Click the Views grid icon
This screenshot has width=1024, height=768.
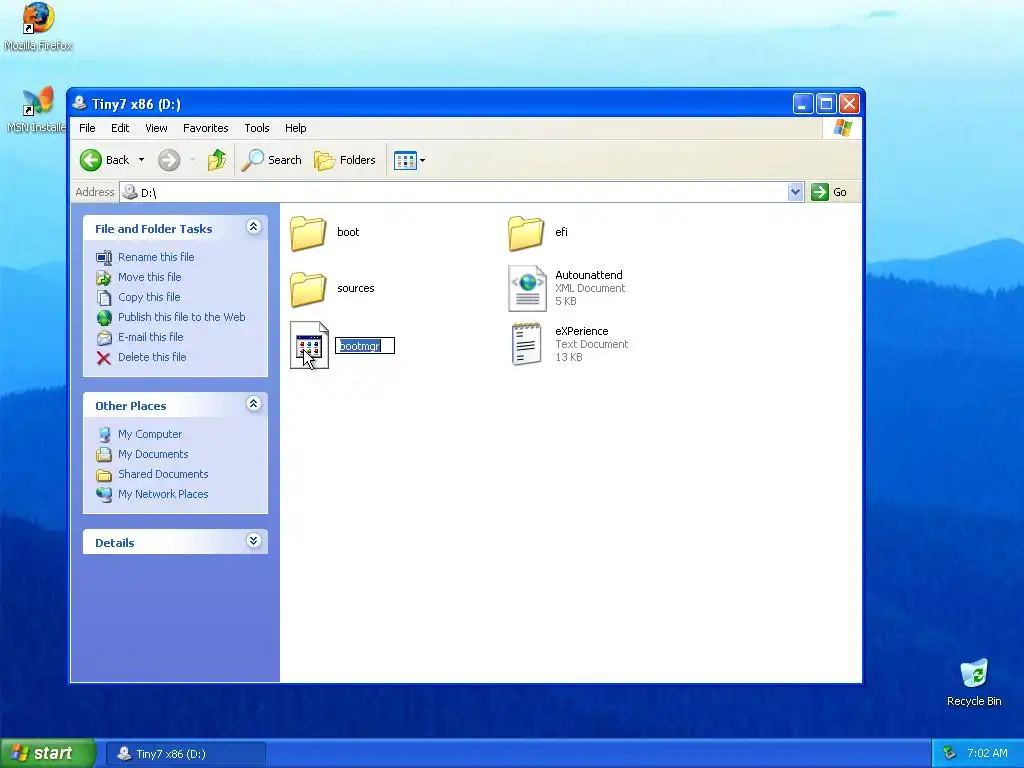click(405, 160)
